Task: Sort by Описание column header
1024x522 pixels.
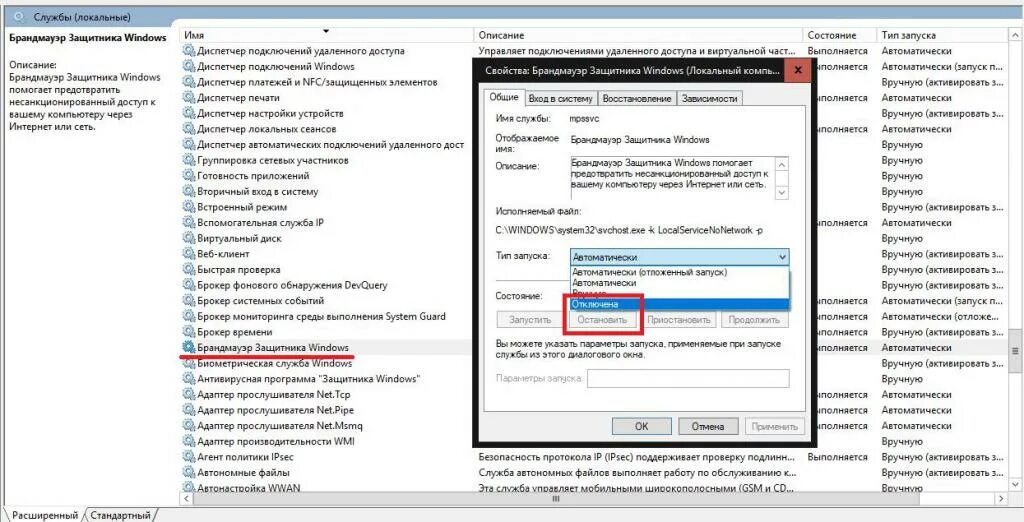Action: pos(638,35)
